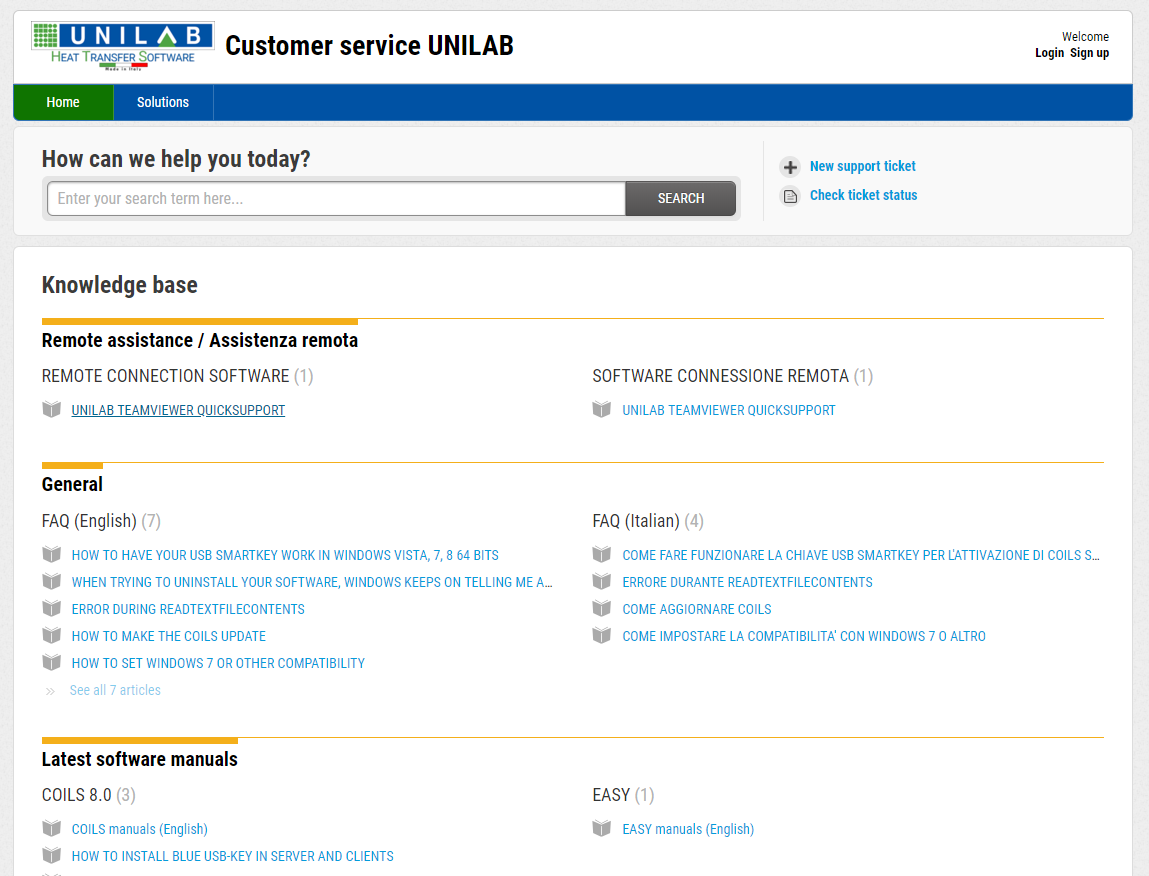Image resolution: width=1149 pixels, height=876 pixels.
Task: Click the Sign up link
Action: 1090,53
